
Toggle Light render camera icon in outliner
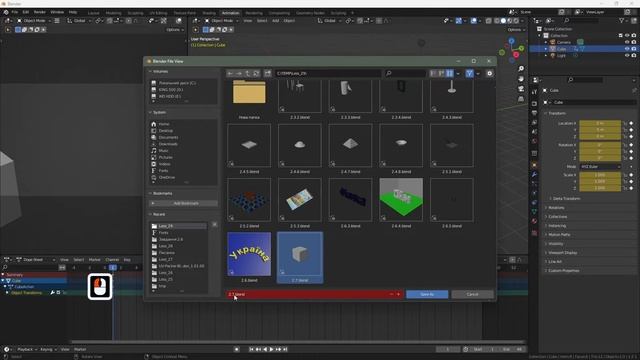point(633,55)
